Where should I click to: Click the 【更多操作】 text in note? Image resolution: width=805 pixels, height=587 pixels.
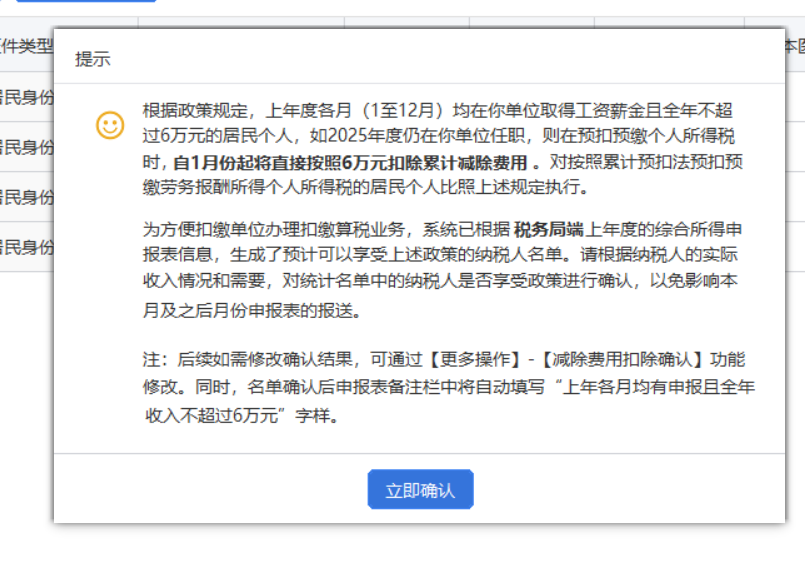tap(475, 359)
